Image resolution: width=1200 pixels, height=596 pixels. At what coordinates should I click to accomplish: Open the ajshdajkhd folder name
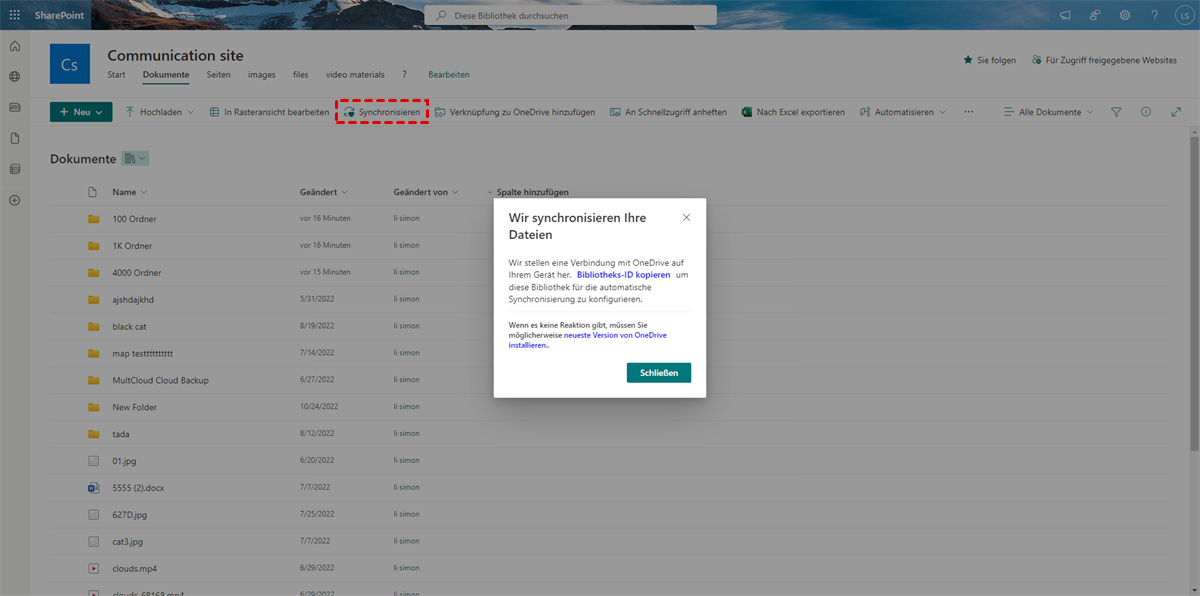pos(134,299)
